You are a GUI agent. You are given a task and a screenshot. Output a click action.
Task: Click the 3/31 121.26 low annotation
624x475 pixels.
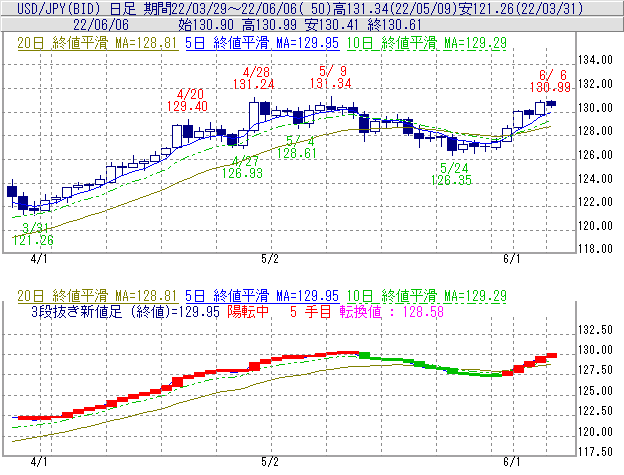[33, 234]
